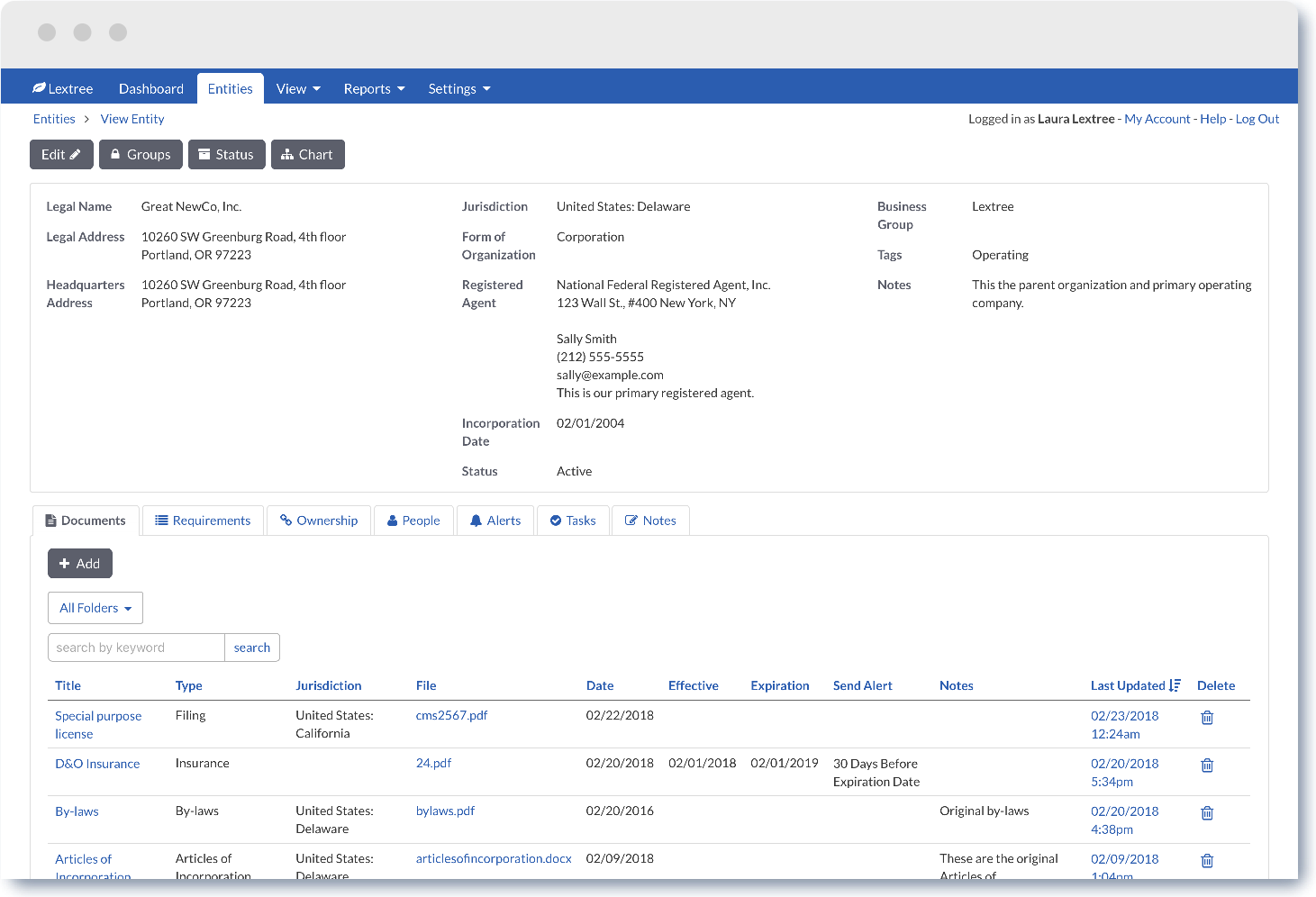Delete the Articles of Incorporation document
This screenshot has height=897, width=1316.
coord(1207,861)
